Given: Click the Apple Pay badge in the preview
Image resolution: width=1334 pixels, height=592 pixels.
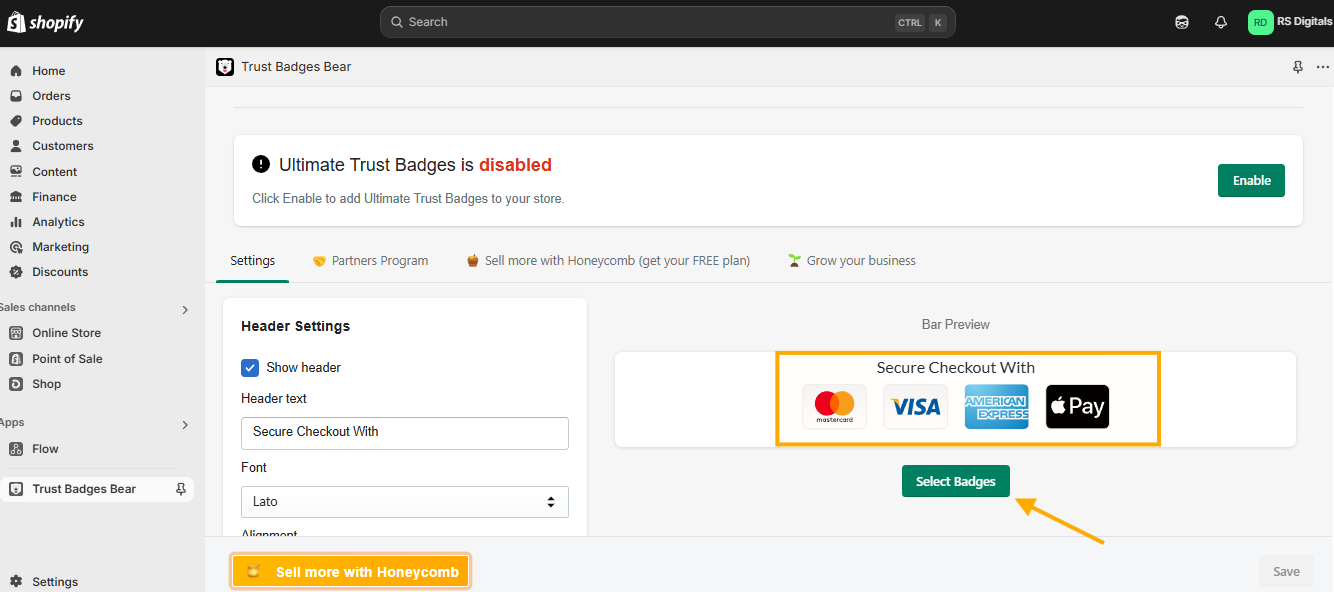Looking at the screenshot, I should coord(1077,407).
